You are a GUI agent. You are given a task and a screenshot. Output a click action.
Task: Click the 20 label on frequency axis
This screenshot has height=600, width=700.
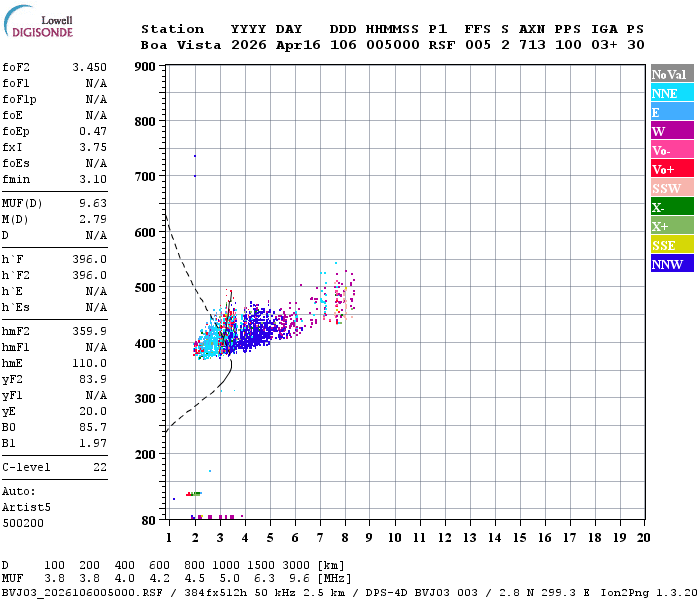point(643,538)
